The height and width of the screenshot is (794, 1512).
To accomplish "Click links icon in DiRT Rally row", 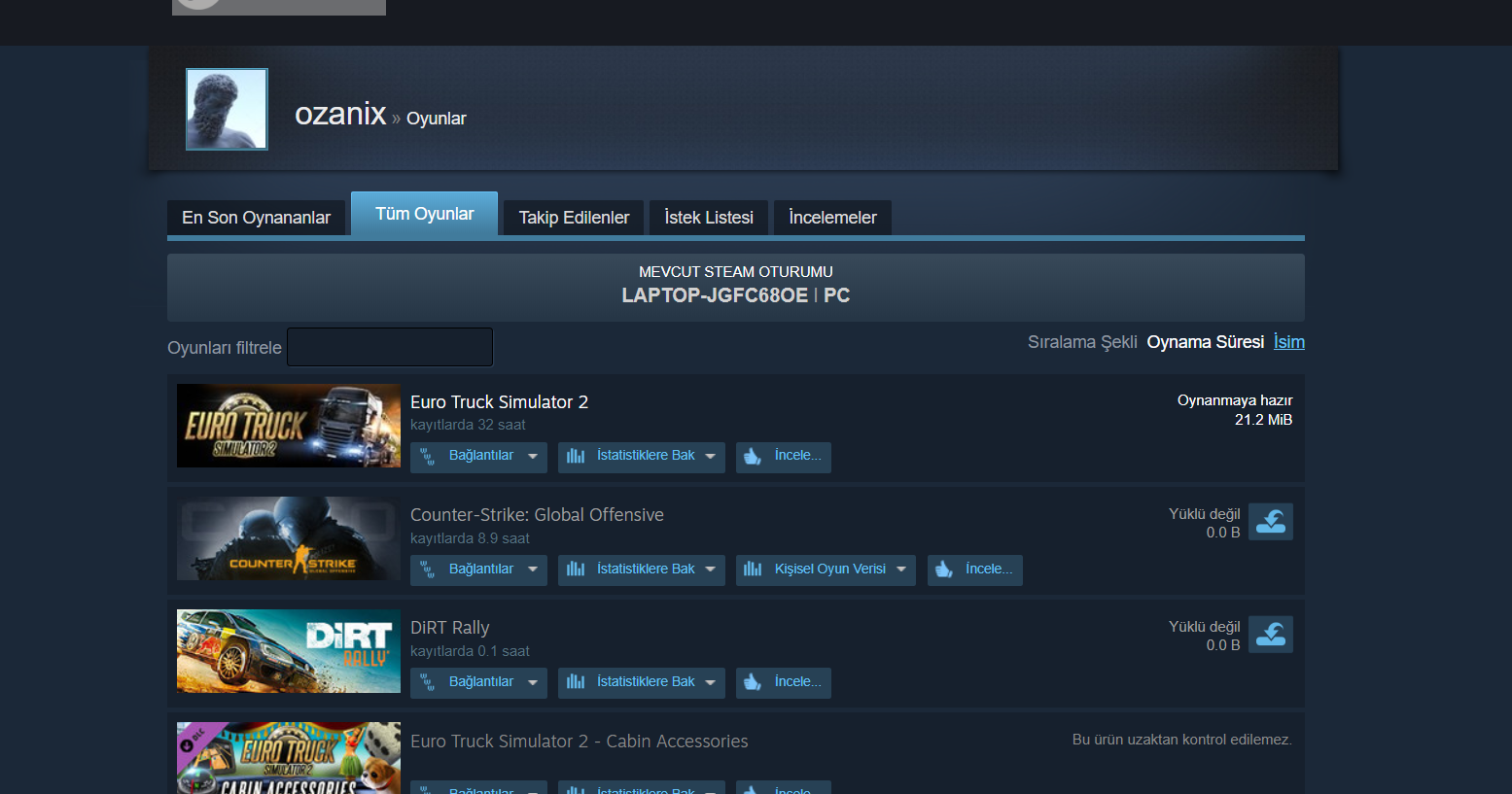I will (427, 682).
